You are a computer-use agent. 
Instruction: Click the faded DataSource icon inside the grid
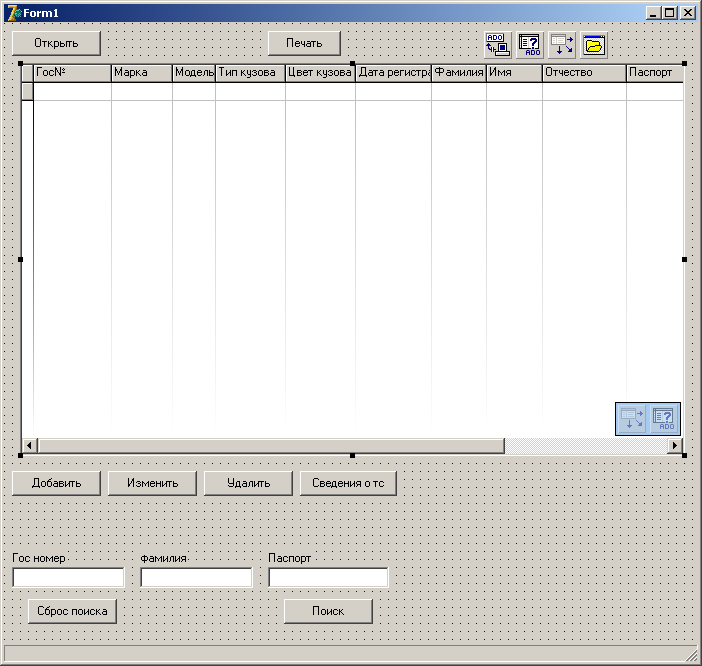632,418
